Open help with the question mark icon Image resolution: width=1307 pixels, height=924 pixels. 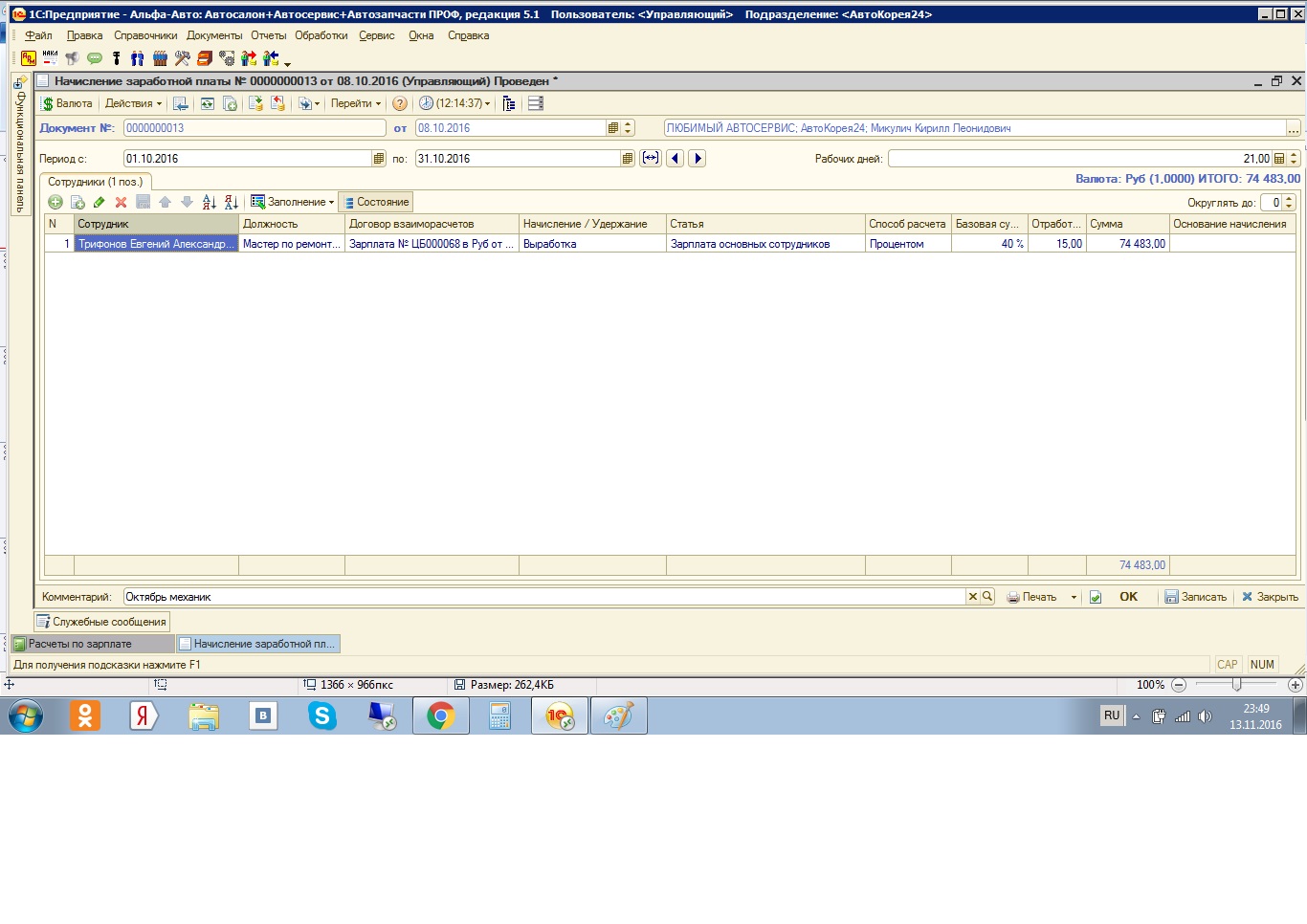pyautogui.click(x=400, y=103)
